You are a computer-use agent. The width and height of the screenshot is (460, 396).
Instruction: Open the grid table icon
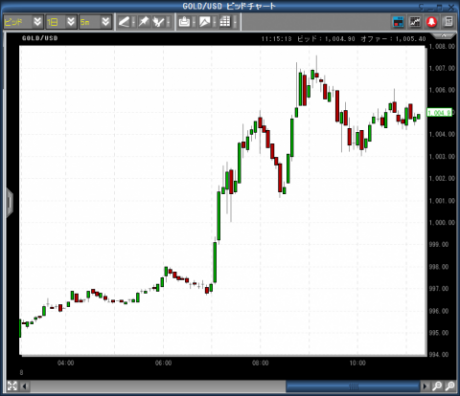(x=225, y=22)
